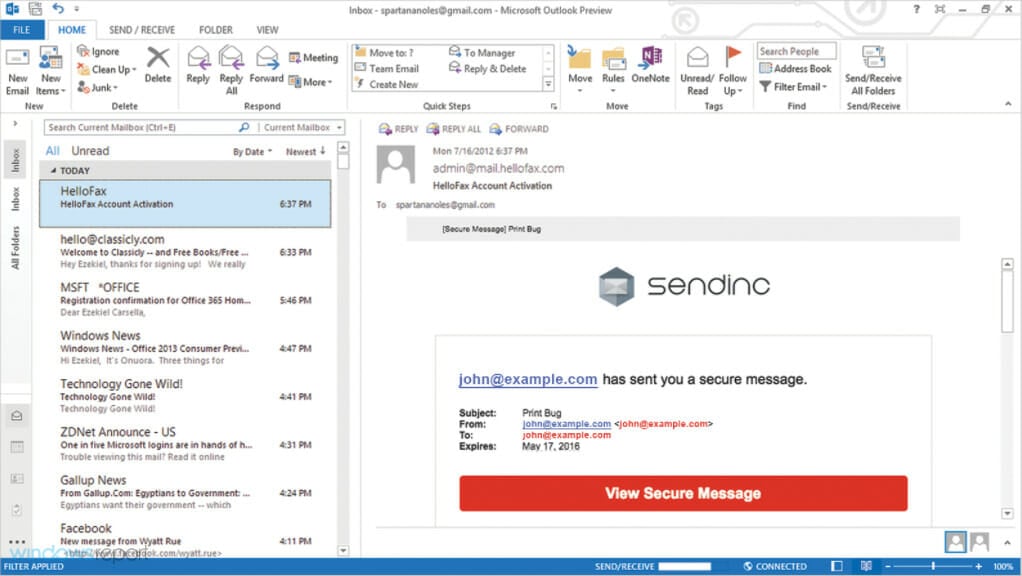Click REPLY ALL in the reading pane
The image size is (1022, 576).
[453, 129]
